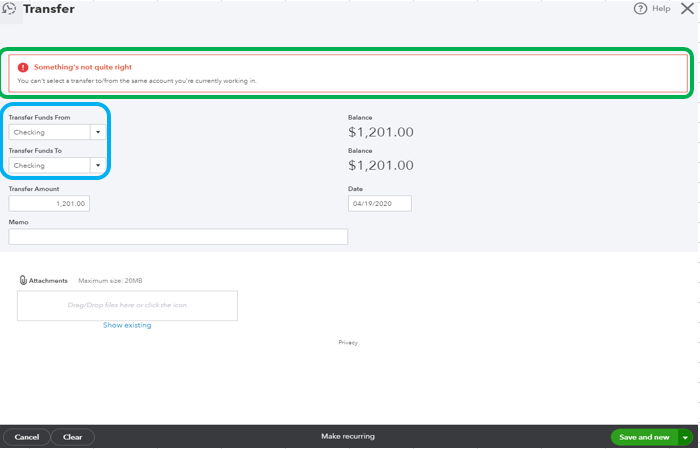Click the Transfer Funds To account text box
700x449 pixels.
pos(49,166)
